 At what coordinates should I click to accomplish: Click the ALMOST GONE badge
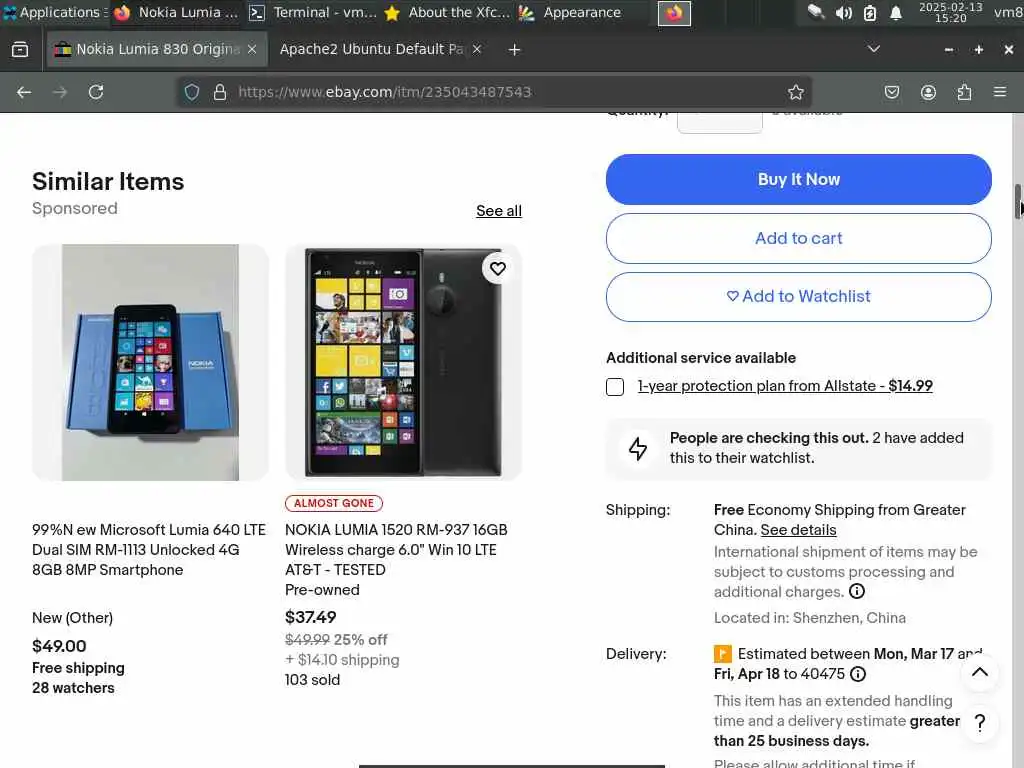click(334, 504)
